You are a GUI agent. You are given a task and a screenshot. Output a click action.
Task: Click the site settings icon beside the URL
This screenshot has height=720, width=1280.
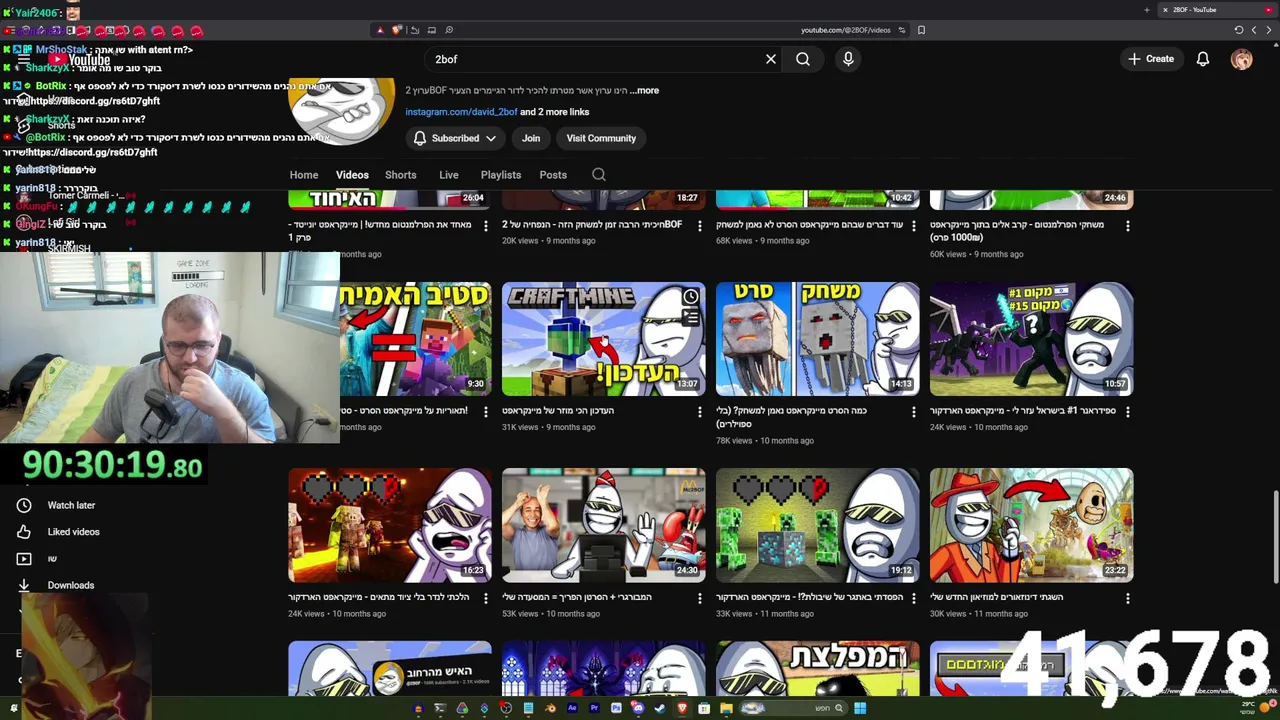901,30
